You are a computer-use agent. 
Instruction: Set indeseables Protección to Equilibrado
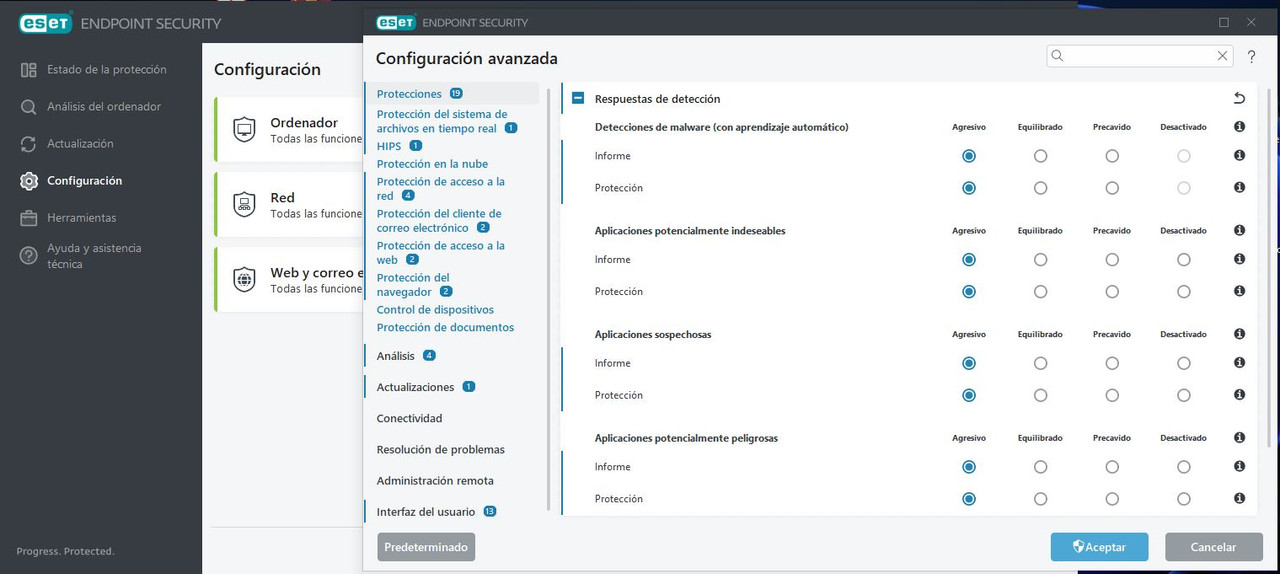[1040, 292]
